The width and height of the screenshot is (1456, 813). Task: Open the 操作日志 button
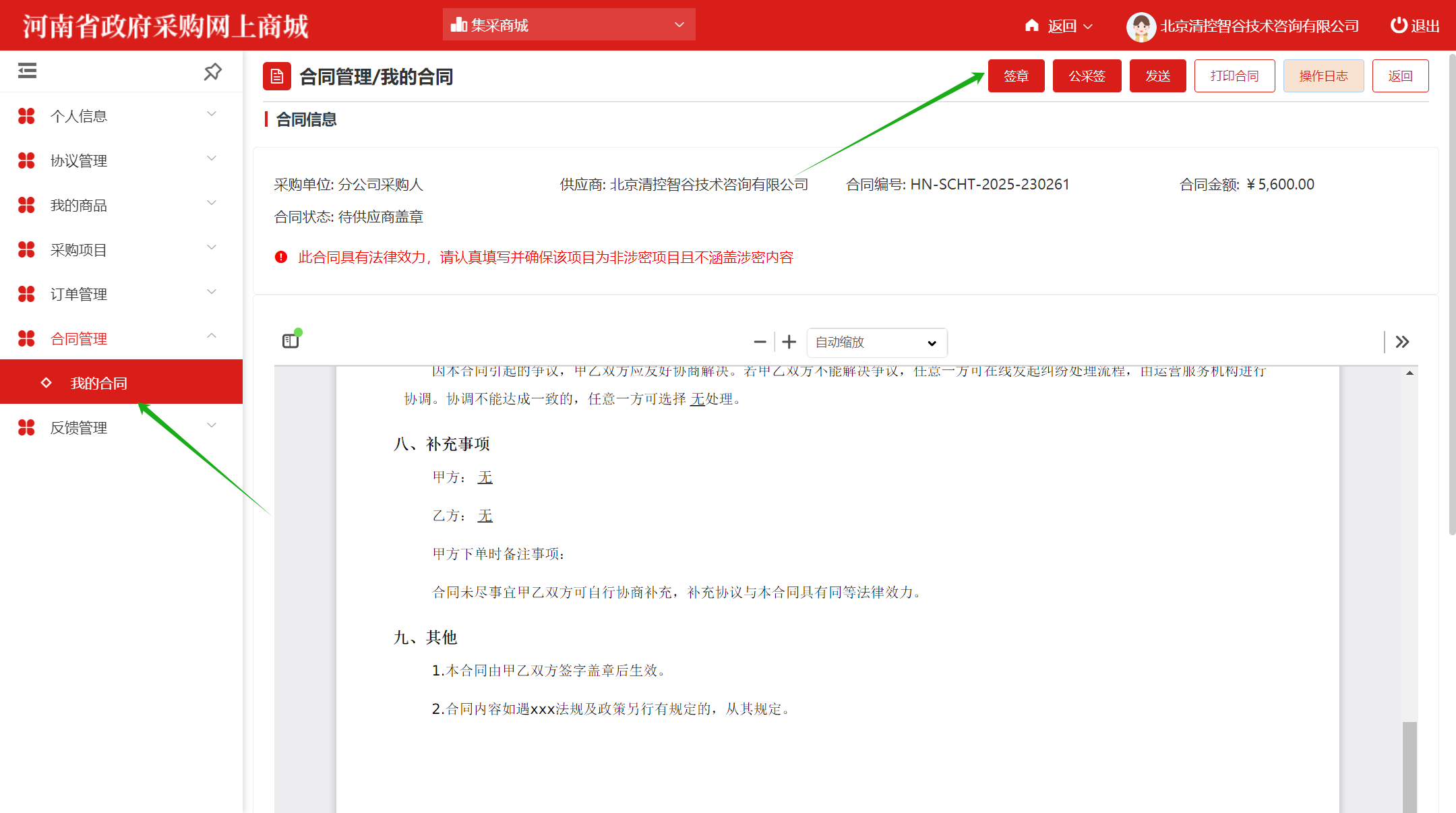tap(1323, 76)
